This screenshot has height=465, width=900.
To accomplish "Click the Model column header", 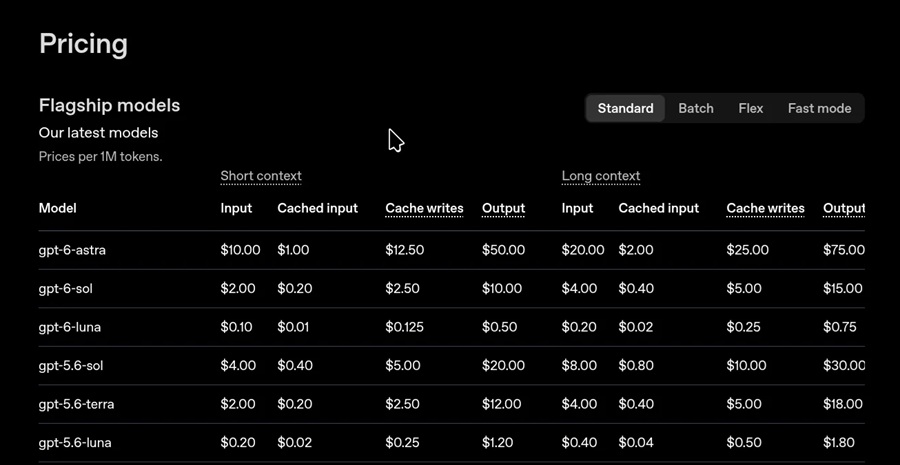I will 57,208.
